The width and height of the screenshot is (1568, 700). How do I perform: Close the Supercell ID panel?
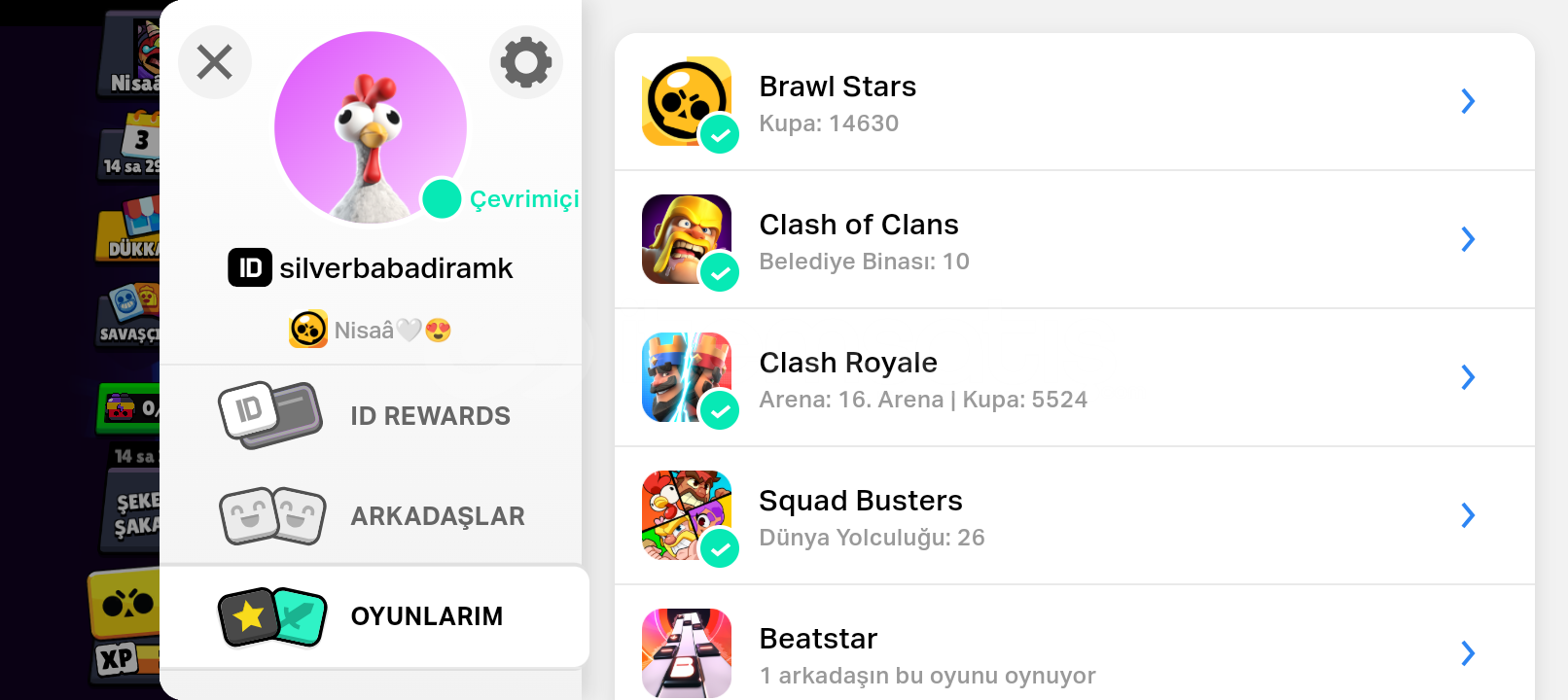[215, 62]
